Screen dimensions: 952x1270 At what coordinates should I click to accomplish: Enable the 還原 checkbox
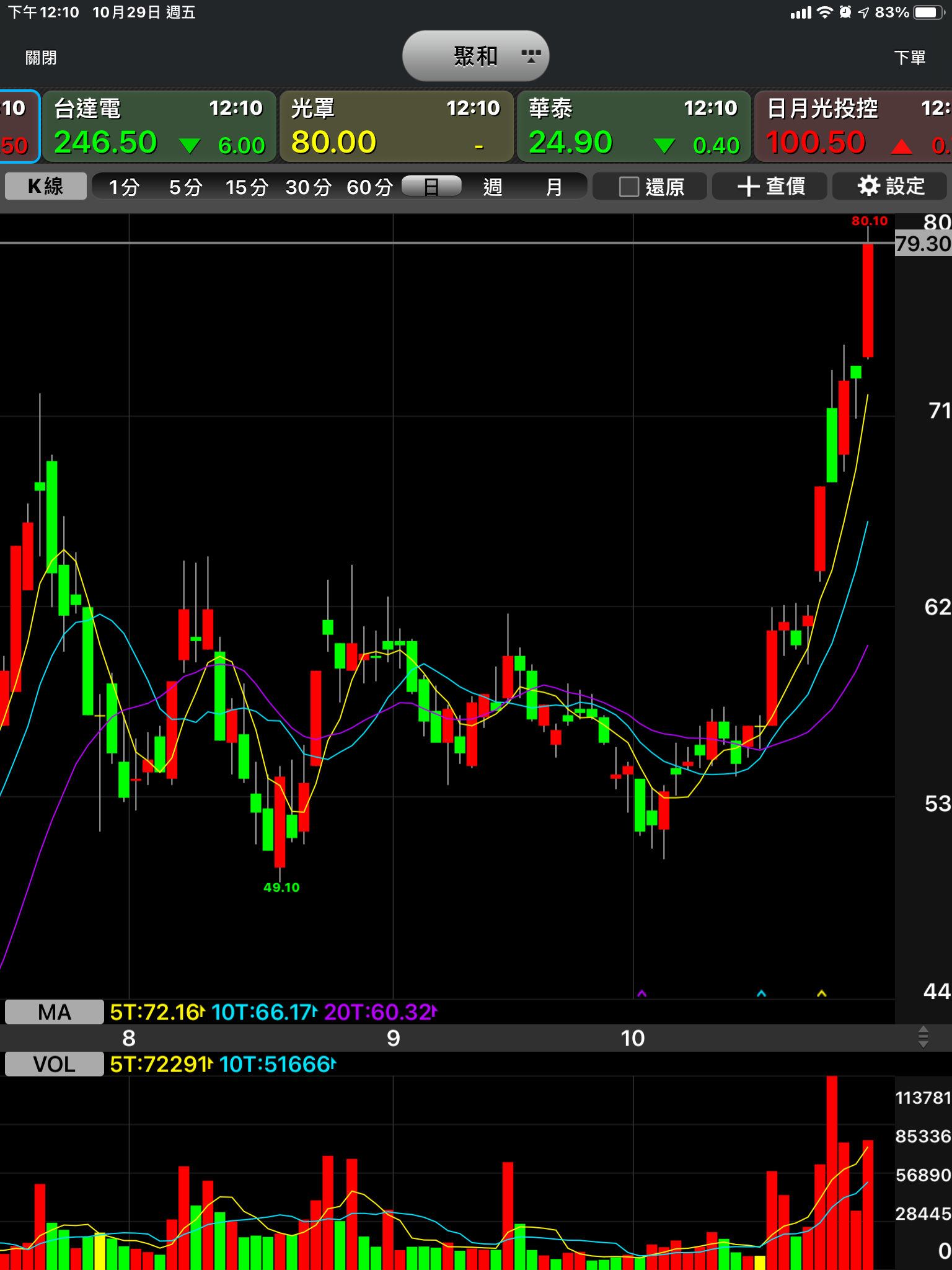[629, 187]
